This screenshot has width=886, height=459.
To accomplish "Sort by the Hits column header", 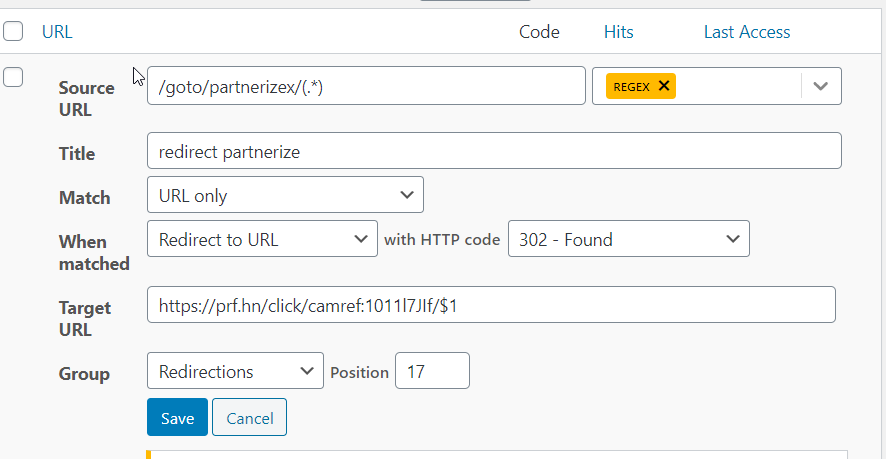I will [619, 32].
